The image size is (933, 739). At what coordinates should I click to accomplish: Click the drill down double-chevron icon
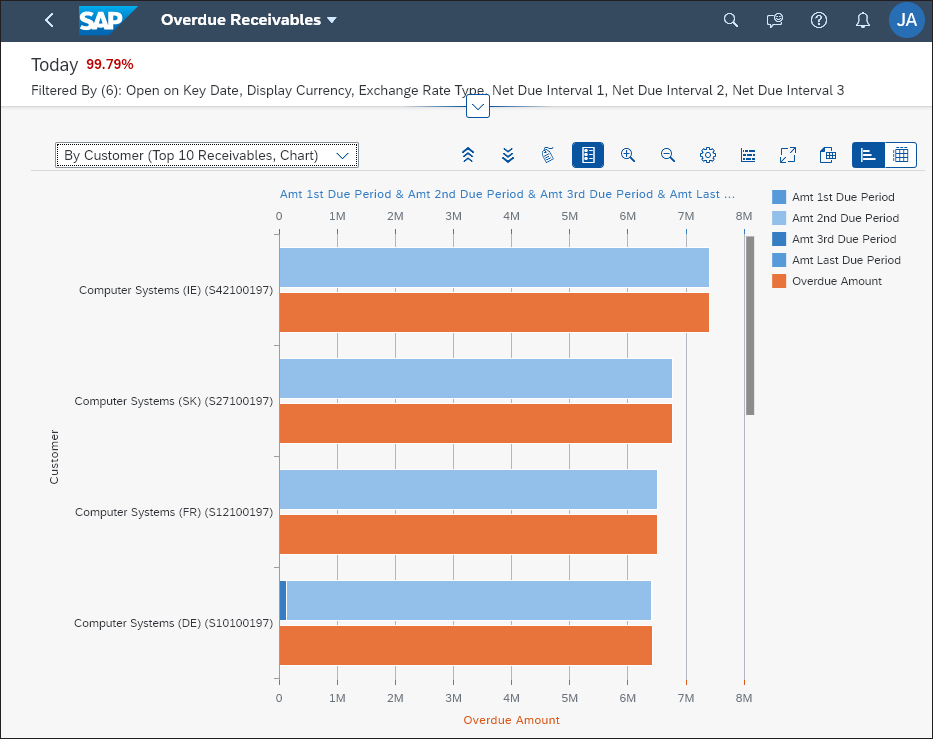pos(508,155)
